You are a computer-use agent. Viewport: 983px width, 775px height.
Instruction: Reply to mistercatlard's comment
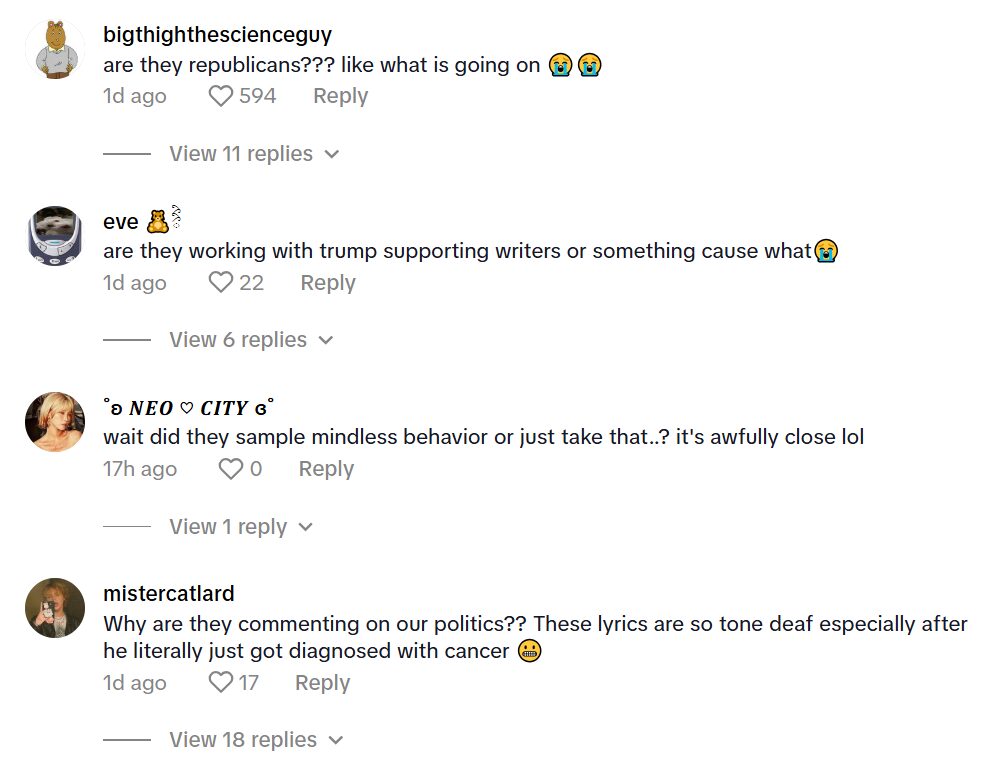point(321,681)
